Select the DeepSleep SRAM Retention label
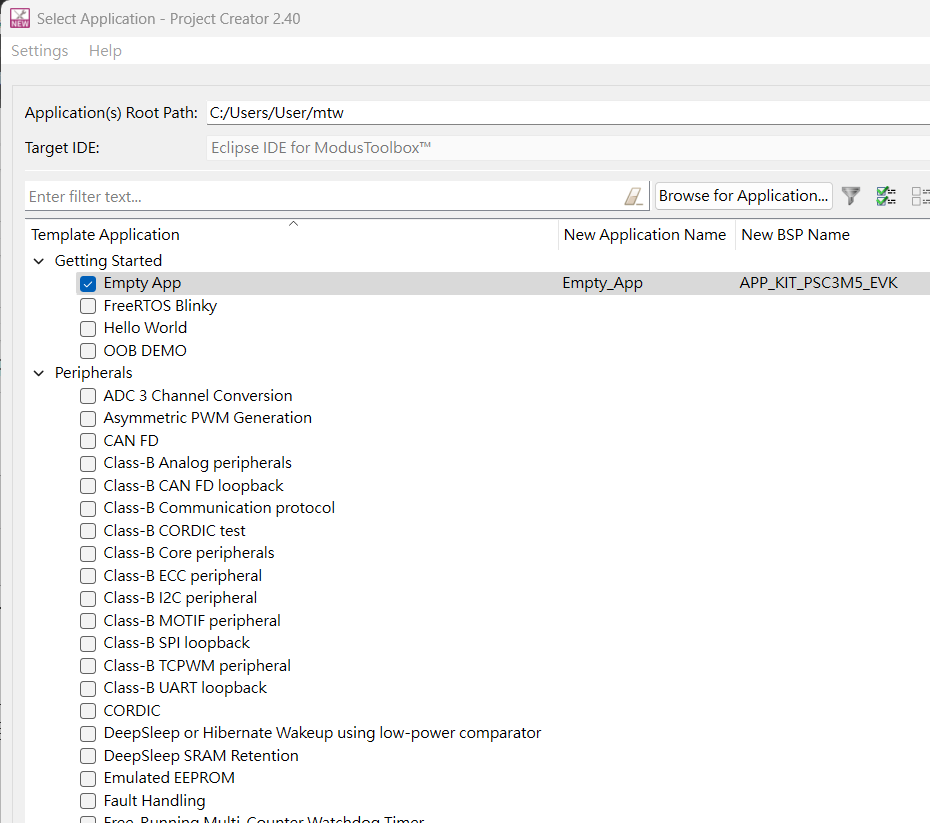930x823 pixels. pos(201,756)
